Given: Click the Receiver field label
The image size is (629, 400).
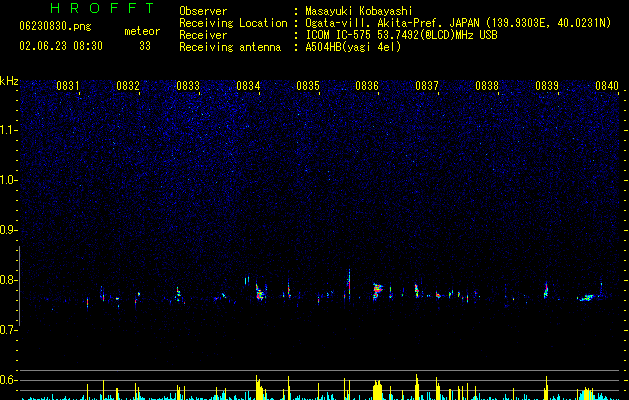Looking at the screenshot, I should point(203,35).
